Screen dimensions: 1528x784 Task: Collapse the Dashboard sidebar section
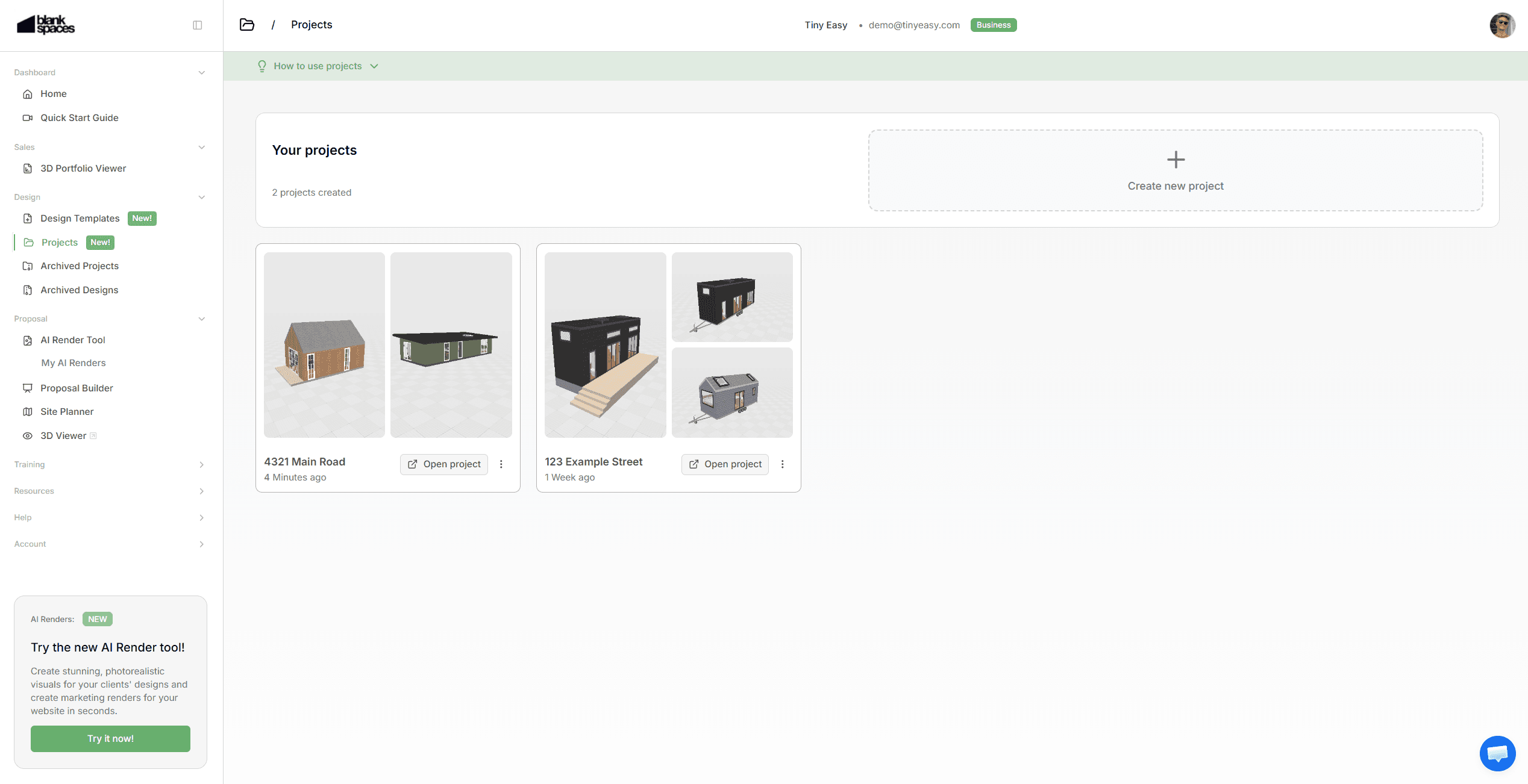[201, 72]
